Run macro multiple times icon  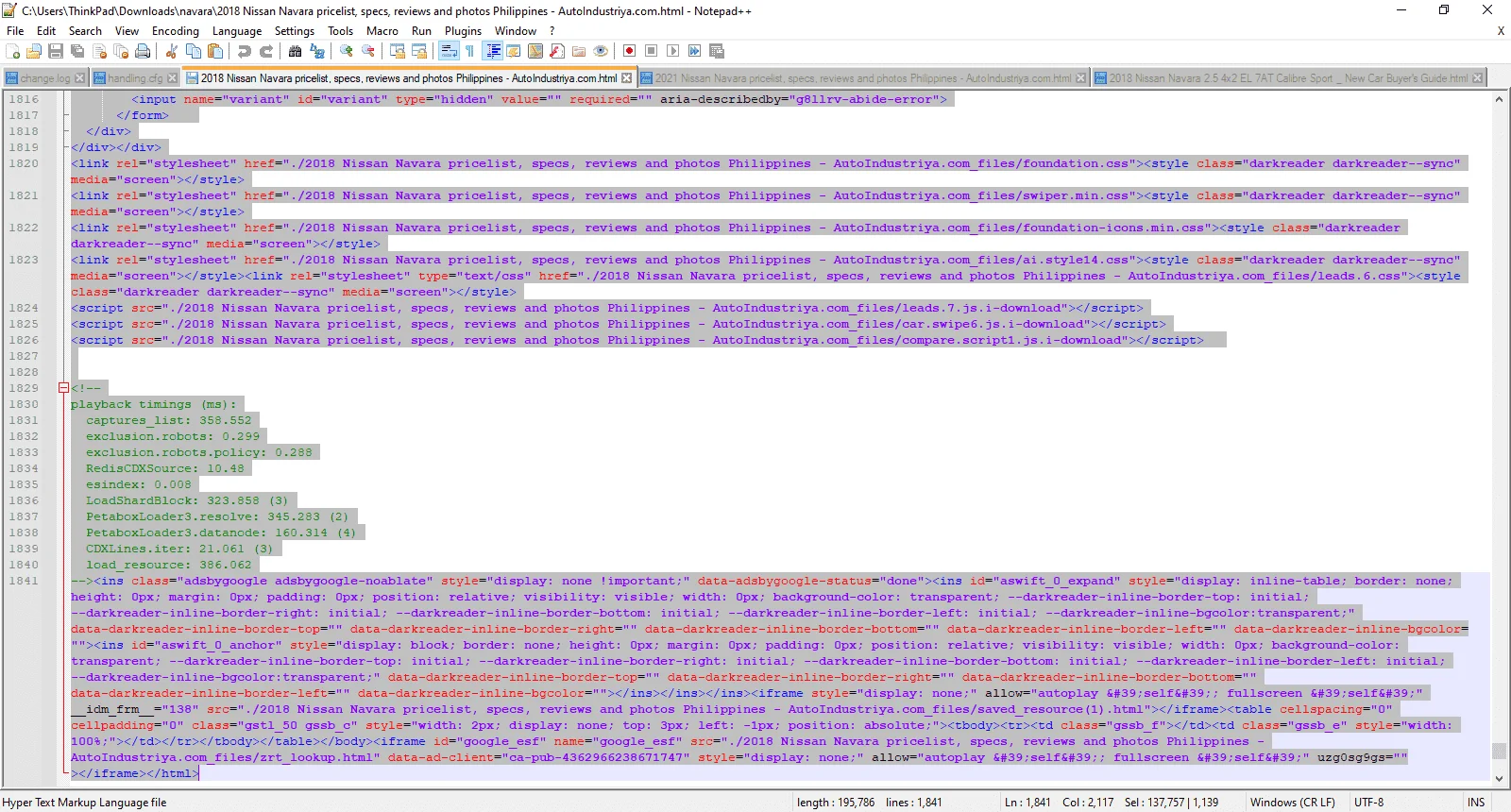pos(695,51)
